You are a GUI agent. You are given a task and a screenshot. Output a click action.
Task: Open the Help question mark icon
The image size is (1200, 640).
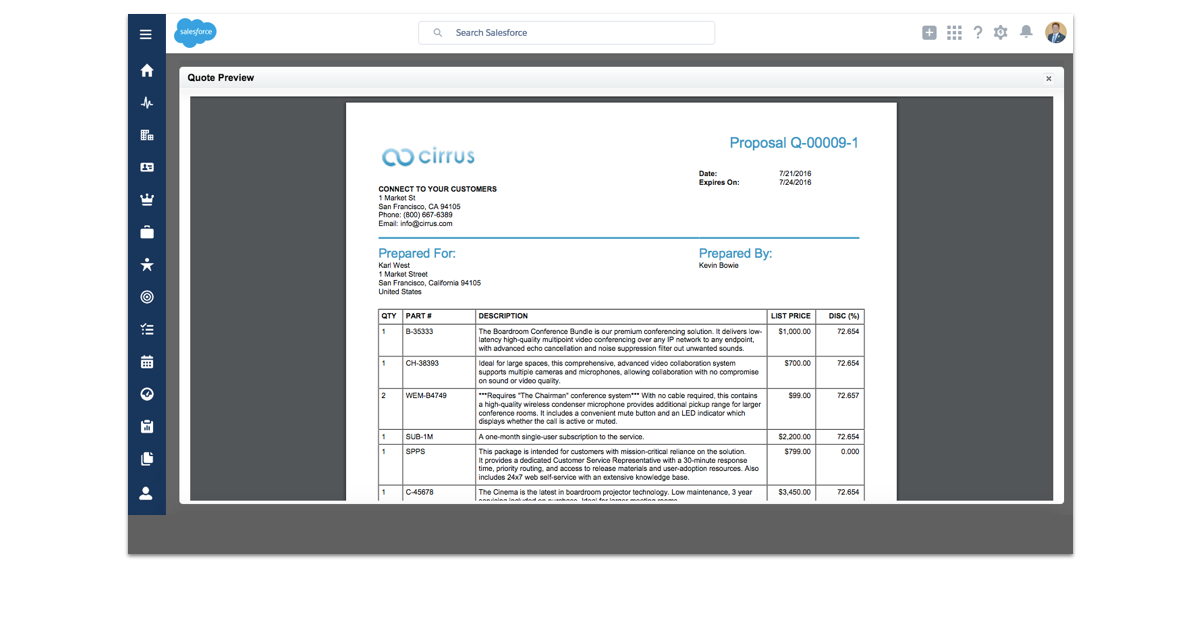pyautogui.click(x=978, y=33)
